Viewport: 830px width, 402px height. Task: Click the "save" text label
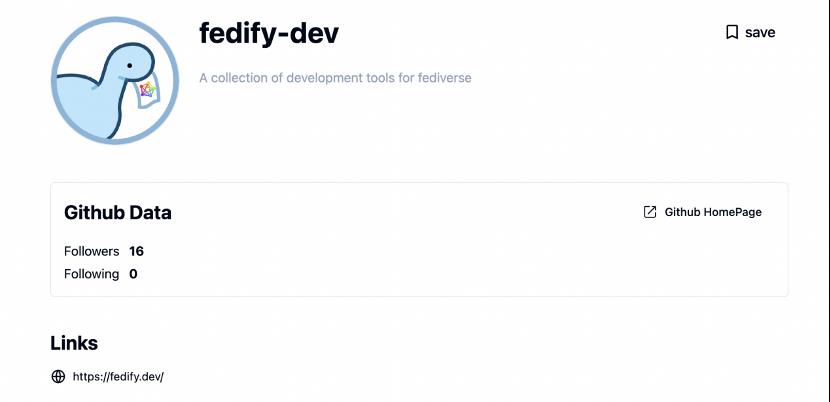point(760,32)
